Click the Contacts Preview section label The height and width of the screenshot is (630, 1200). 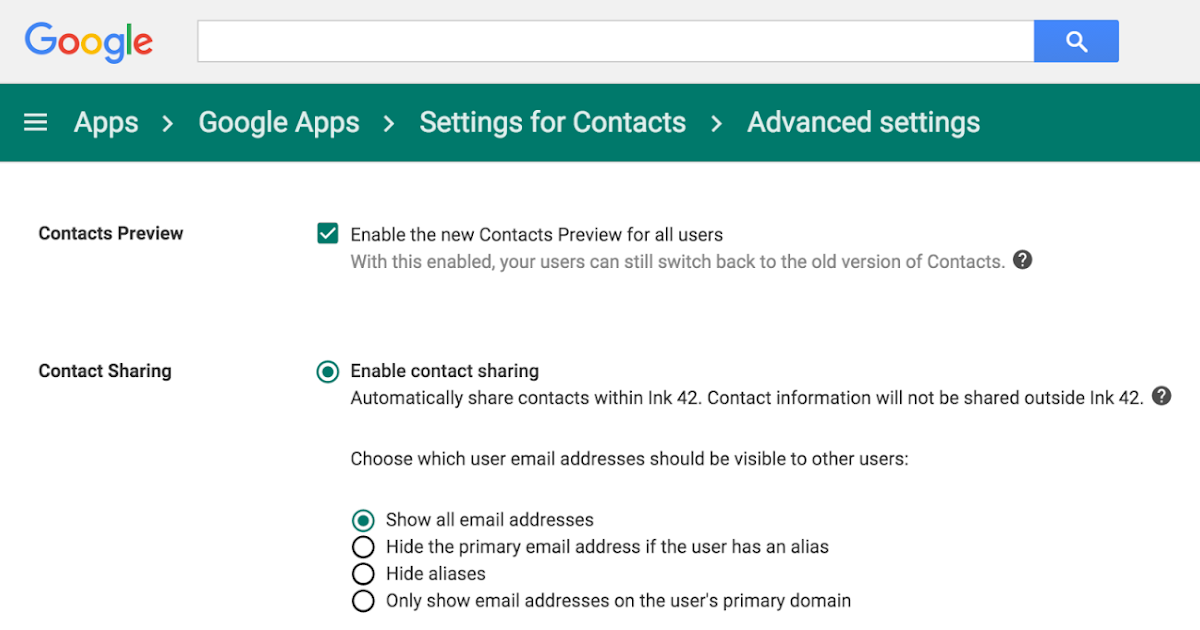[x=111, y=233]
